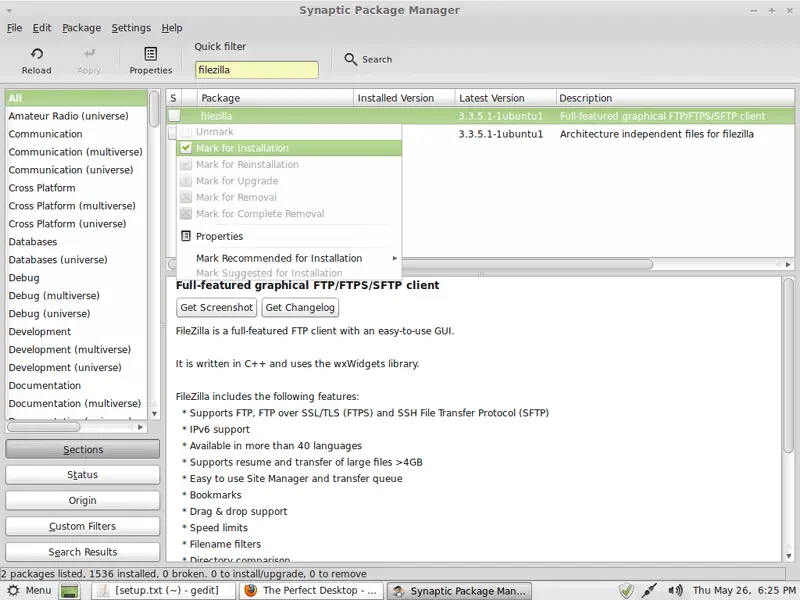This screenshot has height=600, width=800.
Task: Open the Package menu
Action: [82, 28]
